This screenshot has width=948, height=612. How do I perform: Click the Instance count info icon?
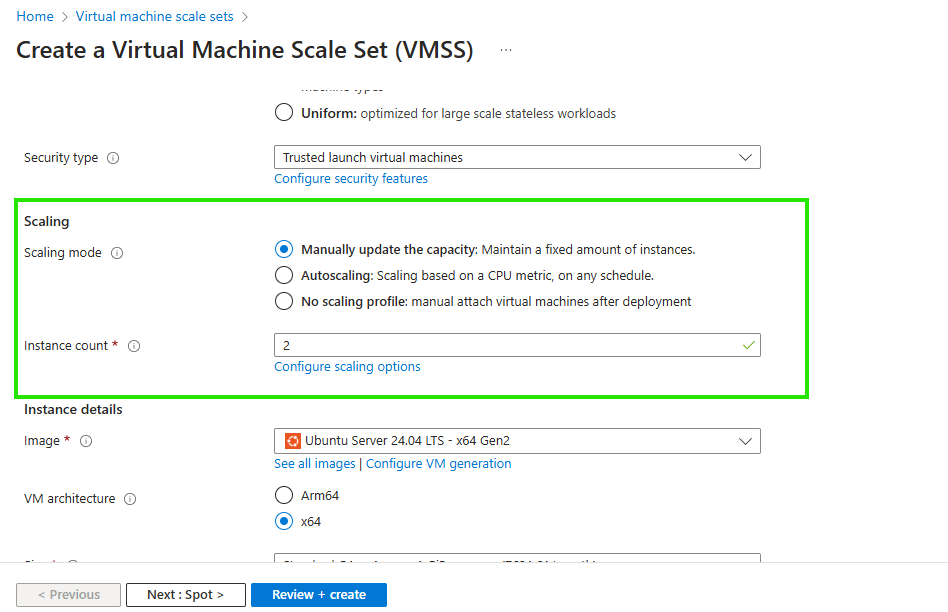pos(134,346)
